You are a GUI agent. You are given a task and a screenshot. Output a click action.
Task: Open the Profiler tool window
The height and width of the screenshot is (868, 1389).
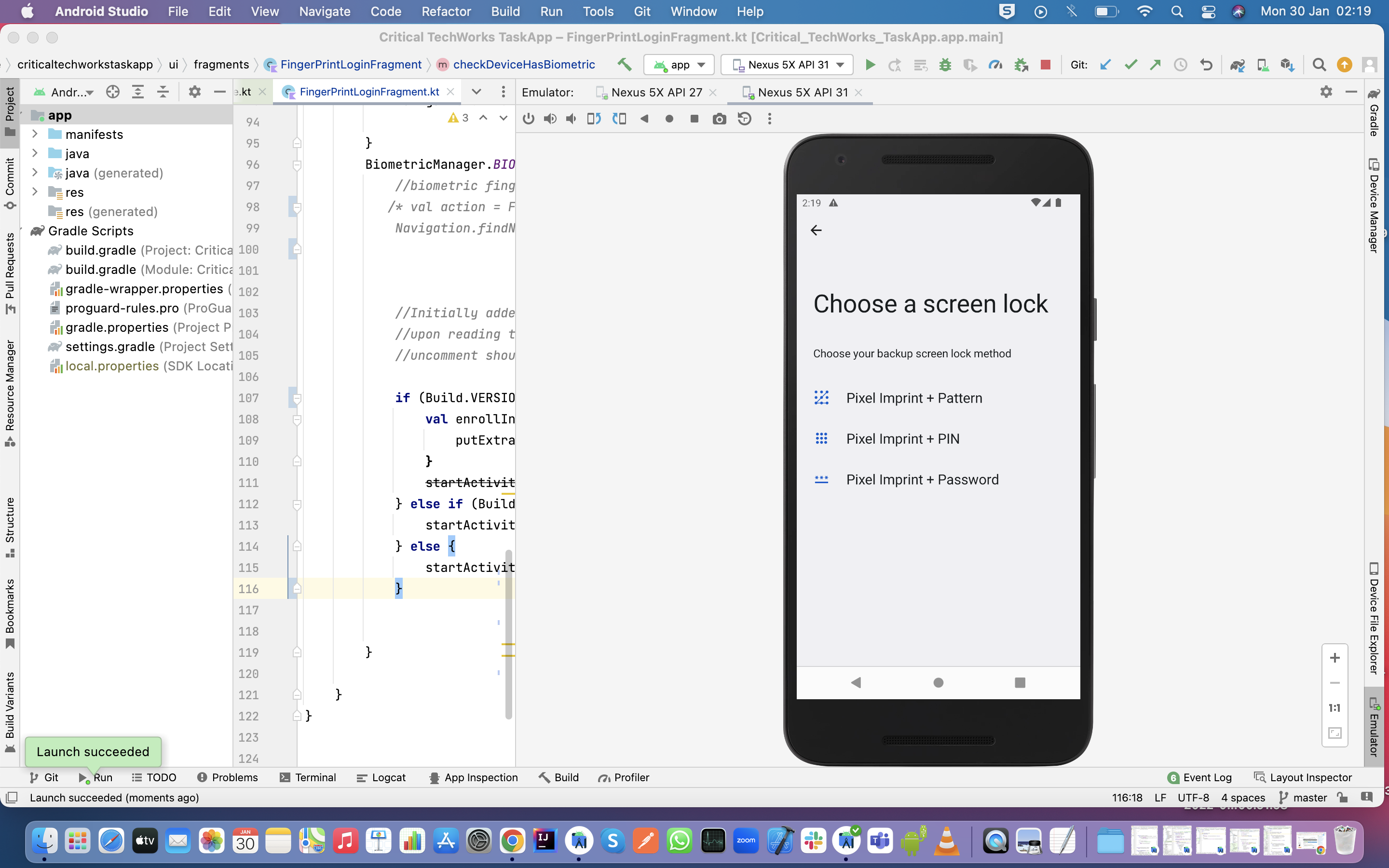click(624, 777)
